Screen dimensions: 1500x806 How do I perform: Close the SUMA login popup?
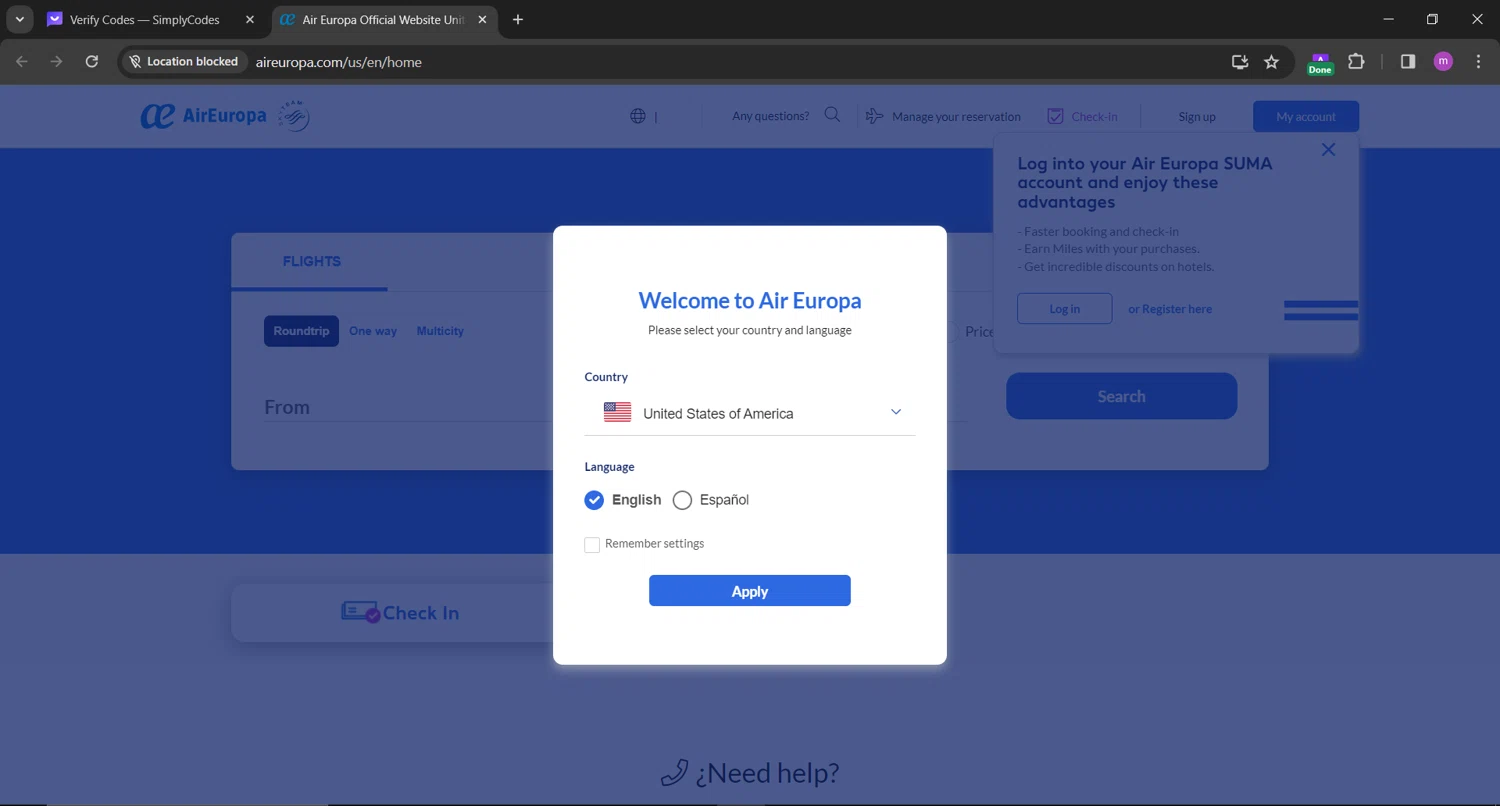tap(1328, 149)
